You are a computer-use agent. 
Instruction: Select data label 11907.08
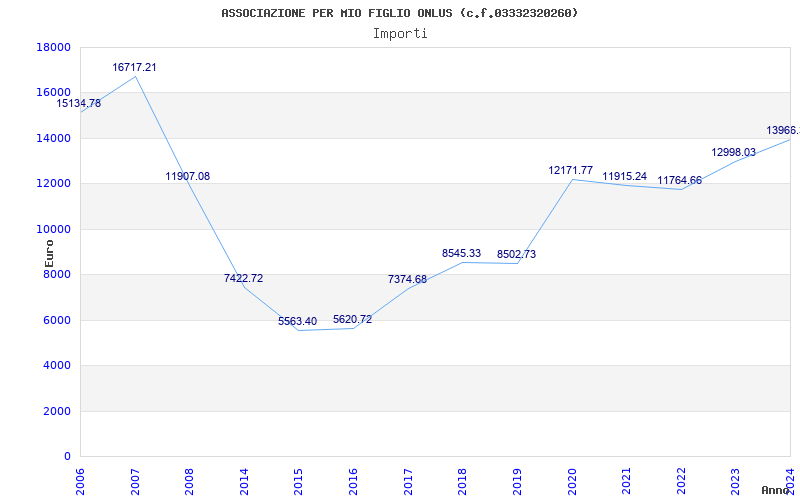188,177
